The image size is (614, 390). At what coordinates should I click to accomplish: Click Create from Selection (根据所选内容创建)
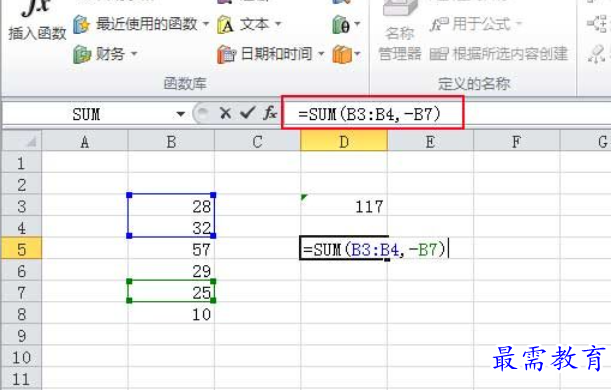(498, 54)
